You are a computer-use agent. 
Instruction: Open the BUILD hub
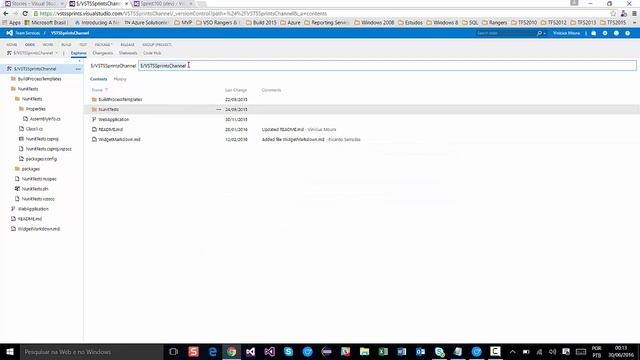point(66,44)
